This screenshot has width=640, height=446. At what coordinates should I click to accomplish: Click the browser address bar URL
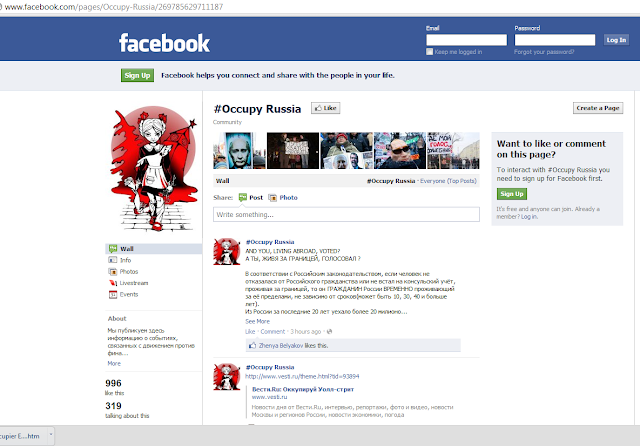tap(114, 7)
